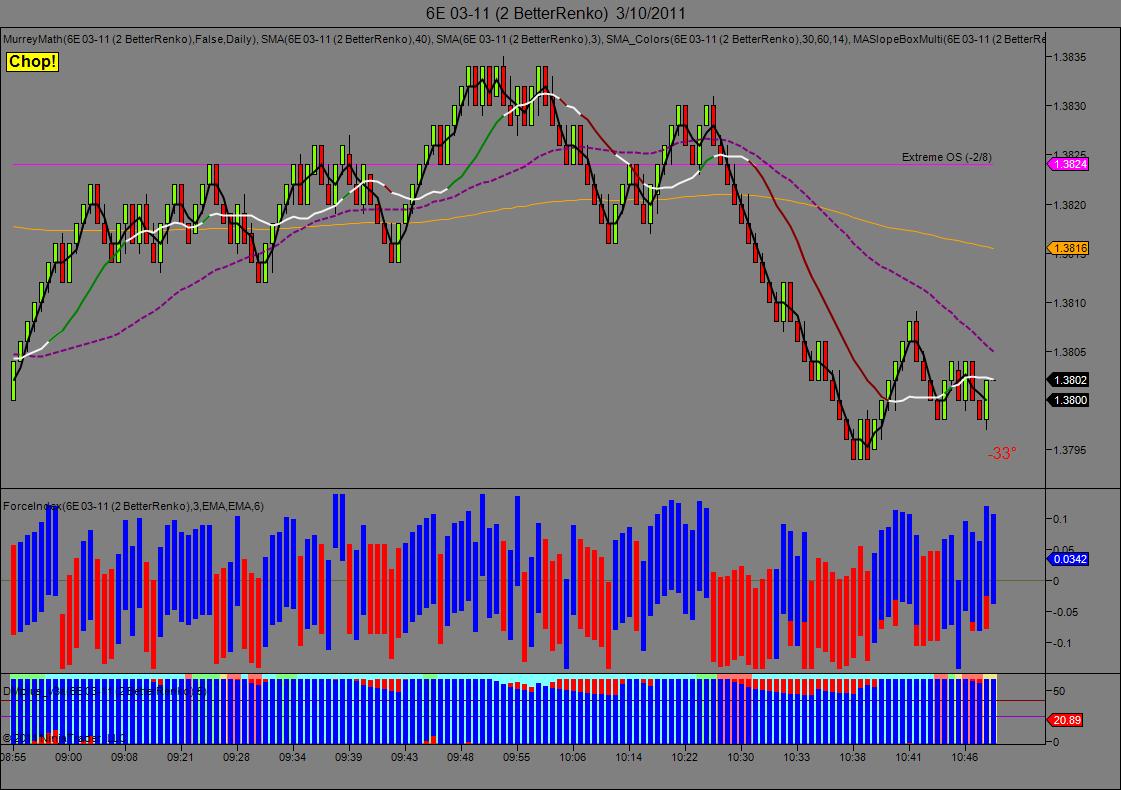The height and width of the screenshot is (790, 1121).
Task: Click the 09:39 time axis label
Action: coord(348,756)
